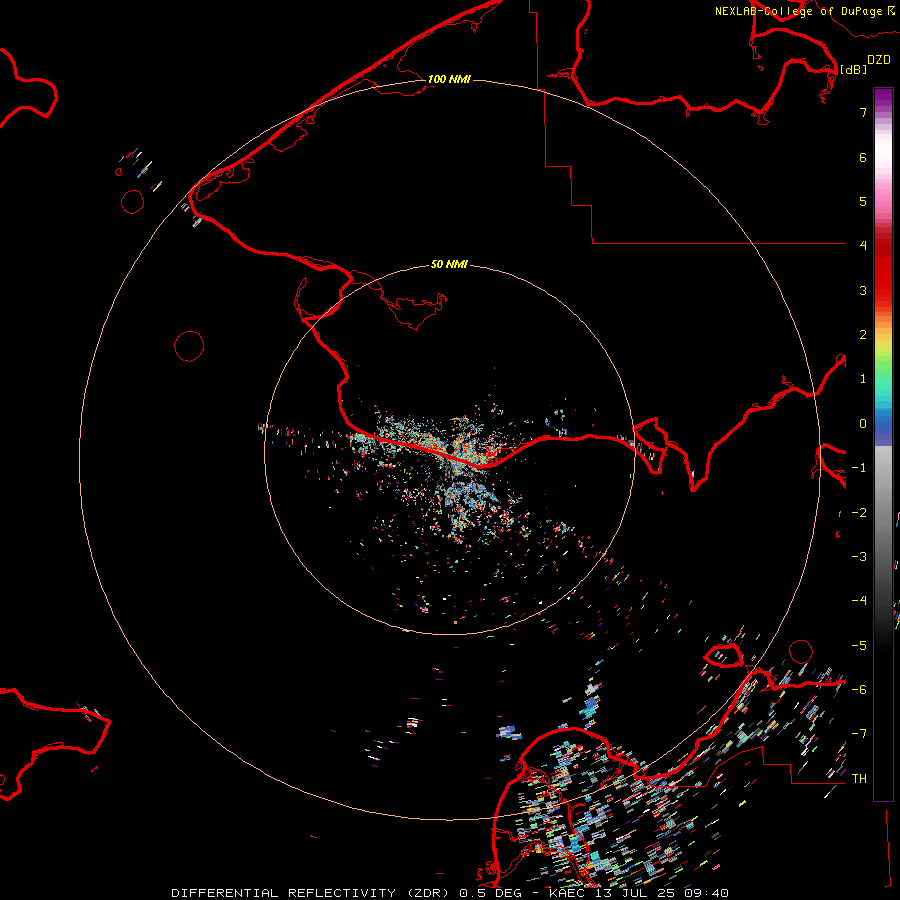Select the -4 value on the color scale
This screenshot has height=900, width=900.
(x=859, y=600)
